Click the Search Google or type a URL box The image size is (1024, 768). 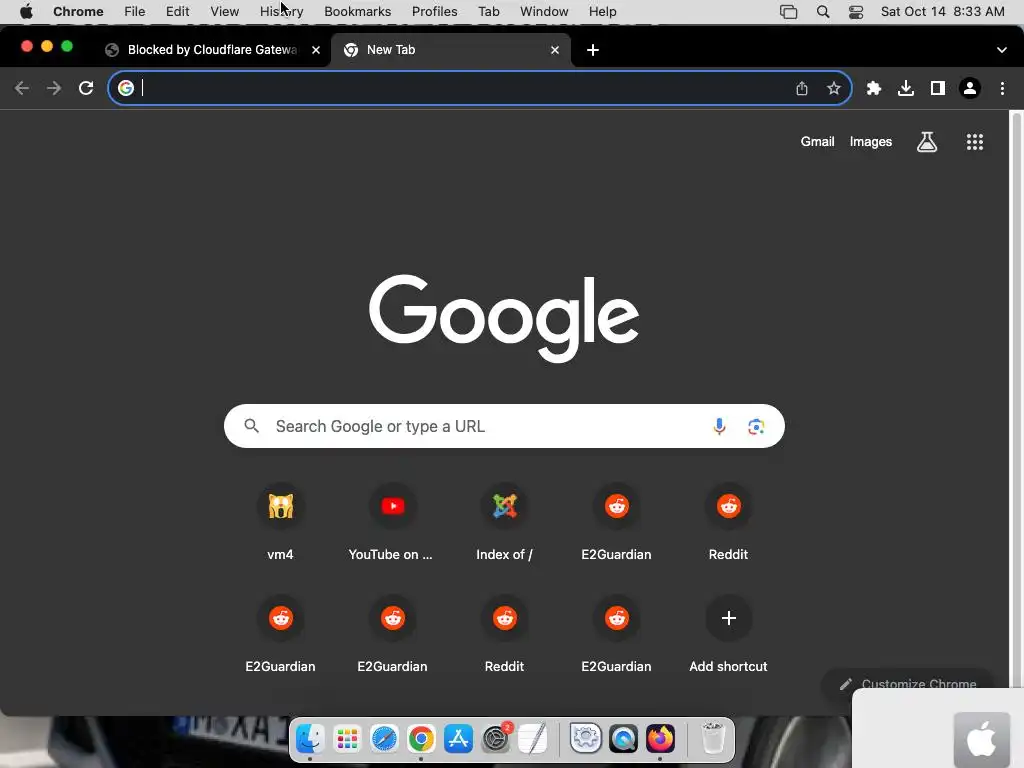[504, 426]
